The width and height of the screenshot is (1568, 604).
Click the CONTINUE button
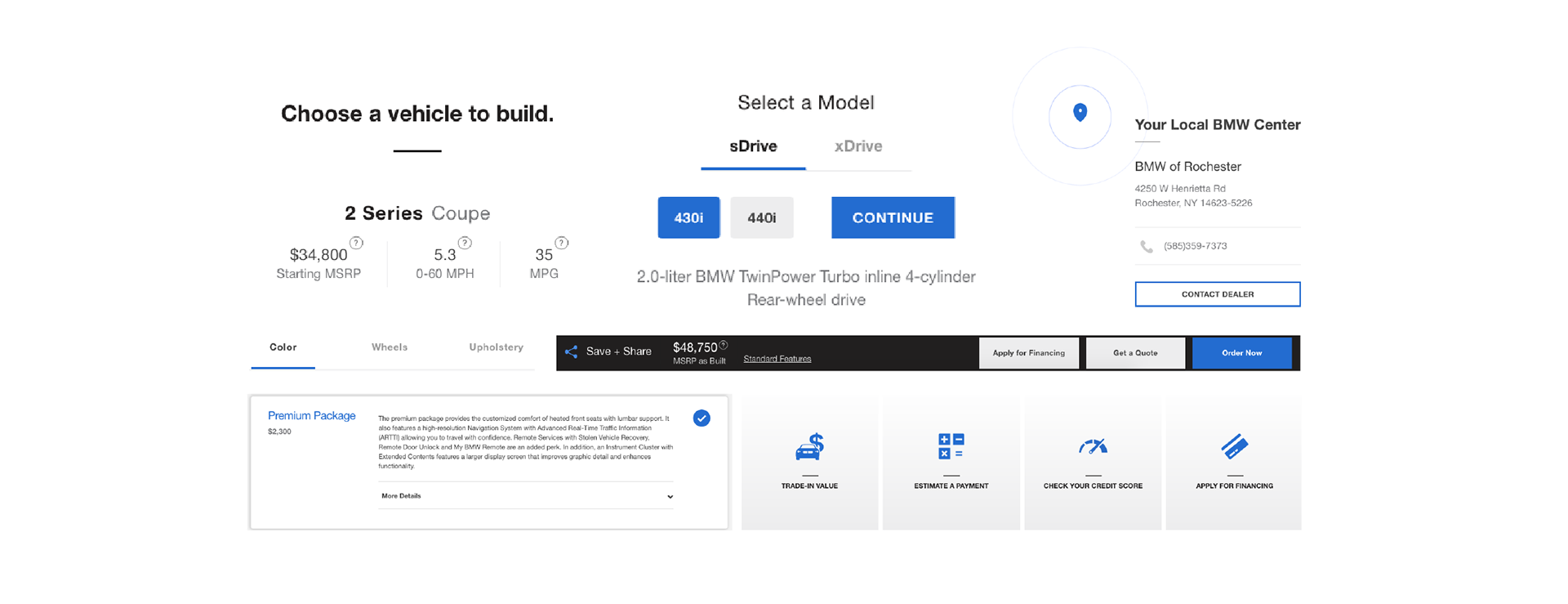pyautogui.click(x=893, y=217)
